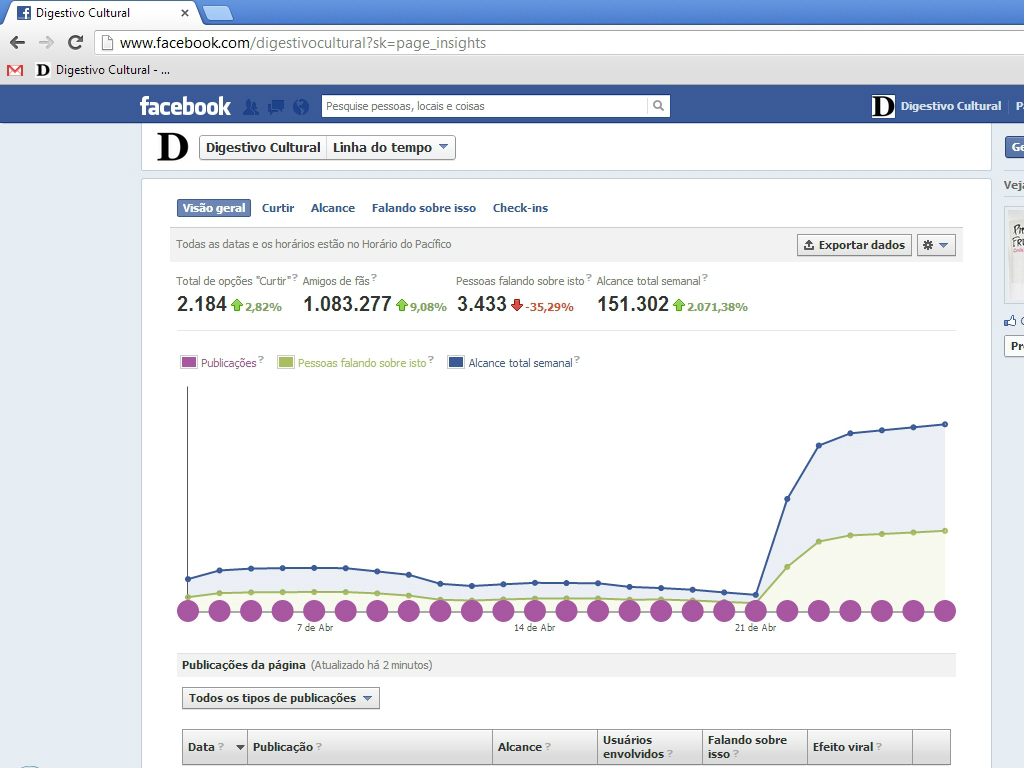Click the 151.302 weekly reach value
Viewport: 1024px width, 768px height.
(x=633, y=304)
